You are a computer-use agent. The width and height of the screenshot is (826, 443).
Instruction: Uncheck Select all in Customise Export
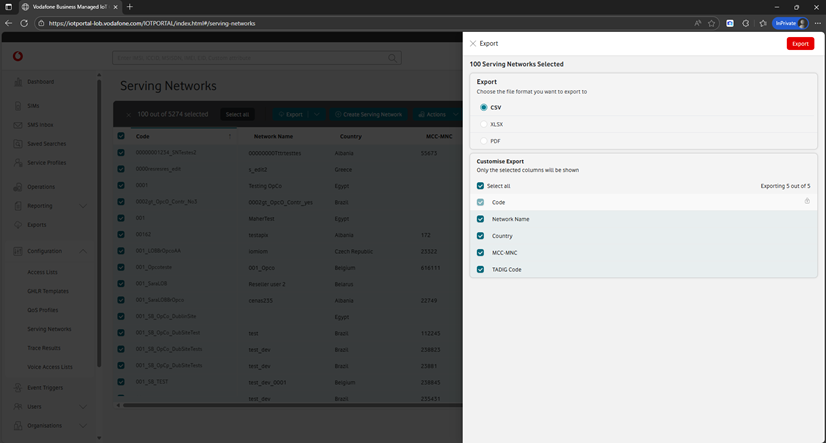click(480, 186)
